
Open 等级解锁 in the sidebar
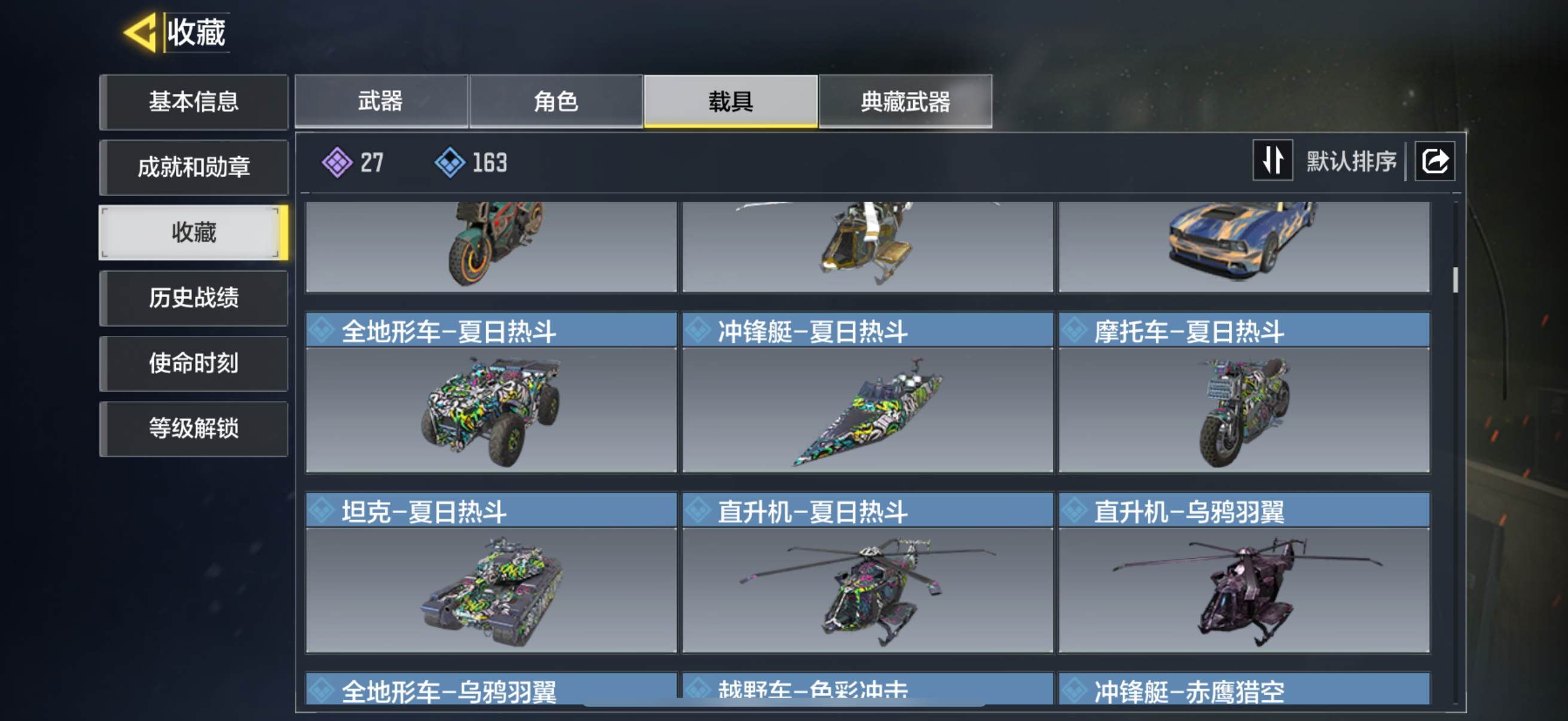(x=194, y=428)
